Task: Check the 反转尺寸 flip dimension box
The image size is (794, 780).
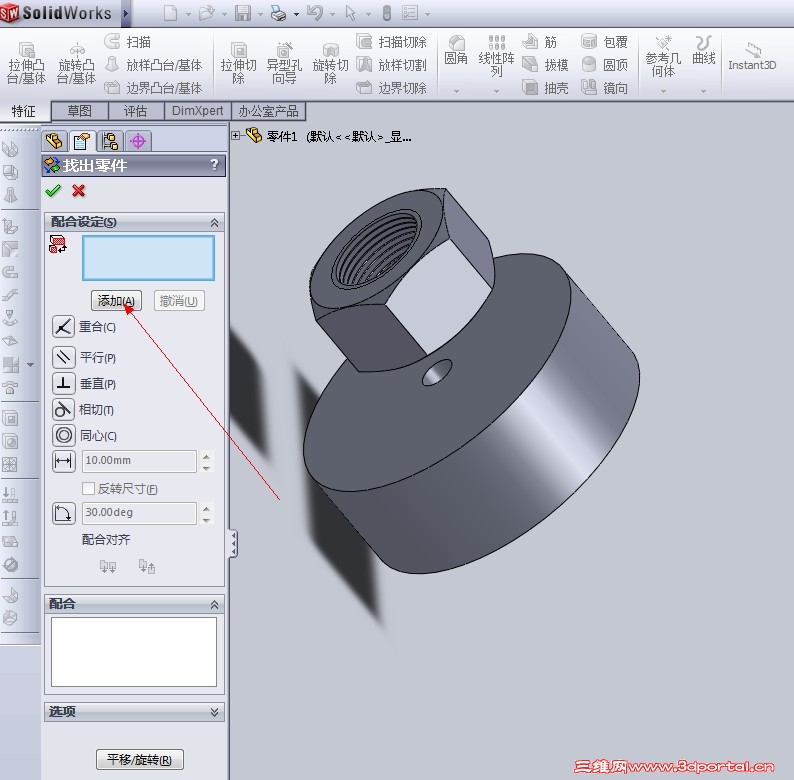Action: tap(88, 488)
